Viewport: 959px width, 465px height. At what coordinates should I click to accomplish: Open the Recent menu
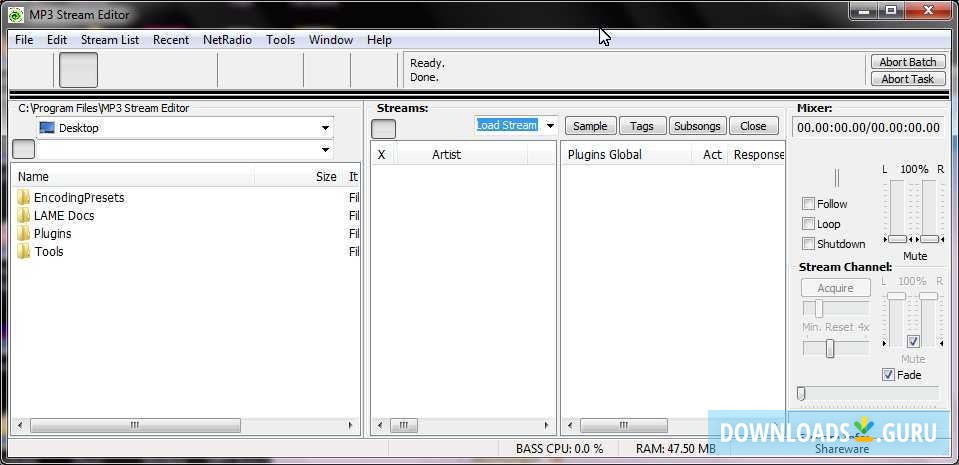pos(171,40)
